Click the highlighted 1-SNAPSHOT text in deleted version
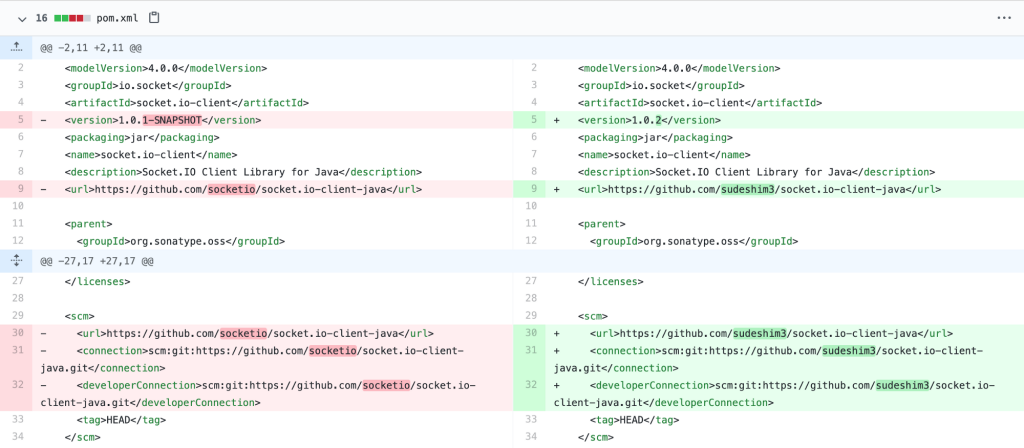1024x448 pixels. pos(172,120)
